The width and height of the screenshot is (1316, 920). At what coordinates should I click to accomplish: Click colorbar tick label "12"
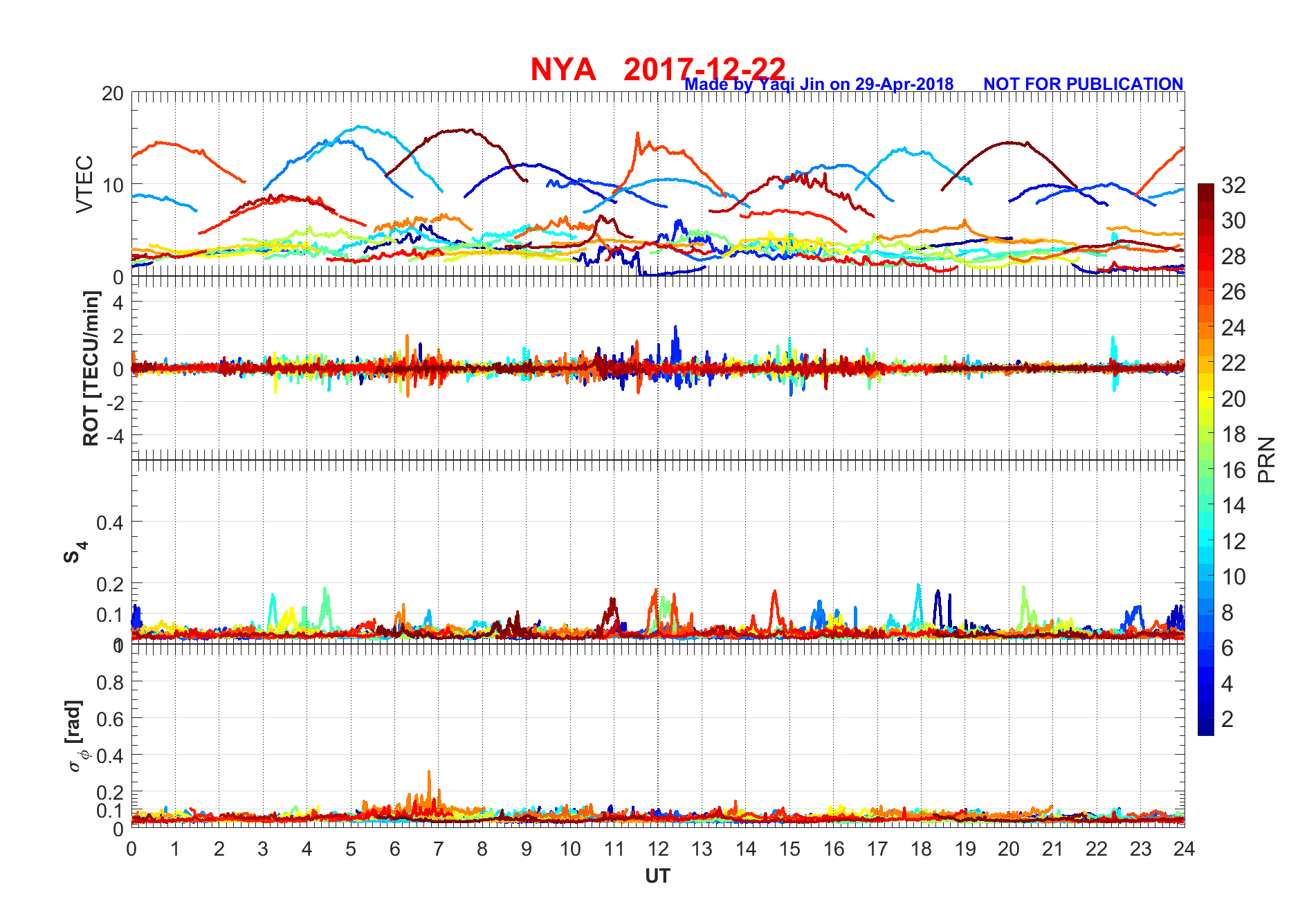[x=1234, y=541]
